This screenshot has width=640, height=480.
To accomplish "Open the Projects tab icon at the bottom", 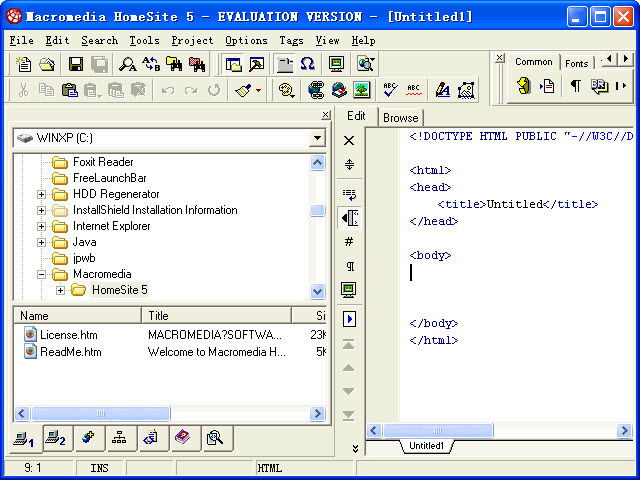I will [88, 439].
